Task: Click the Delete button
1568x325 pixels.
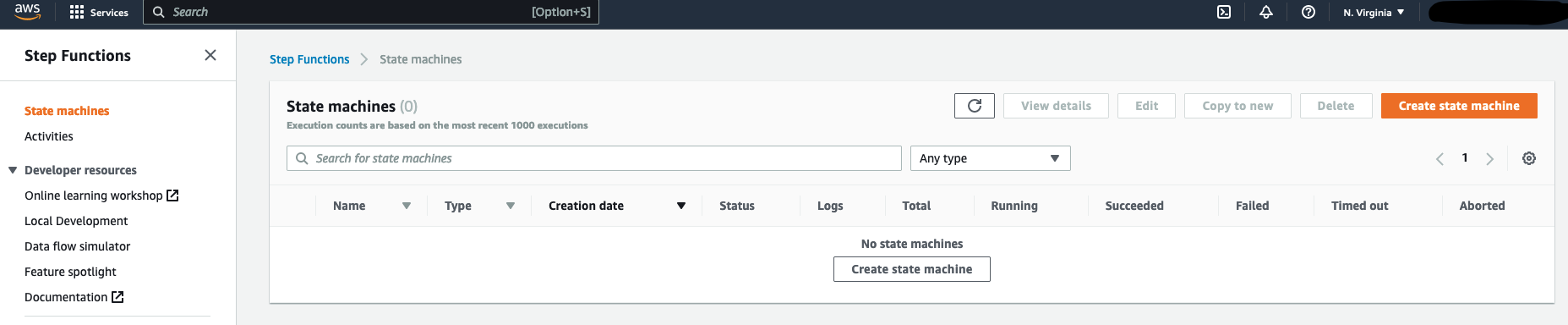Action: 1336,106
